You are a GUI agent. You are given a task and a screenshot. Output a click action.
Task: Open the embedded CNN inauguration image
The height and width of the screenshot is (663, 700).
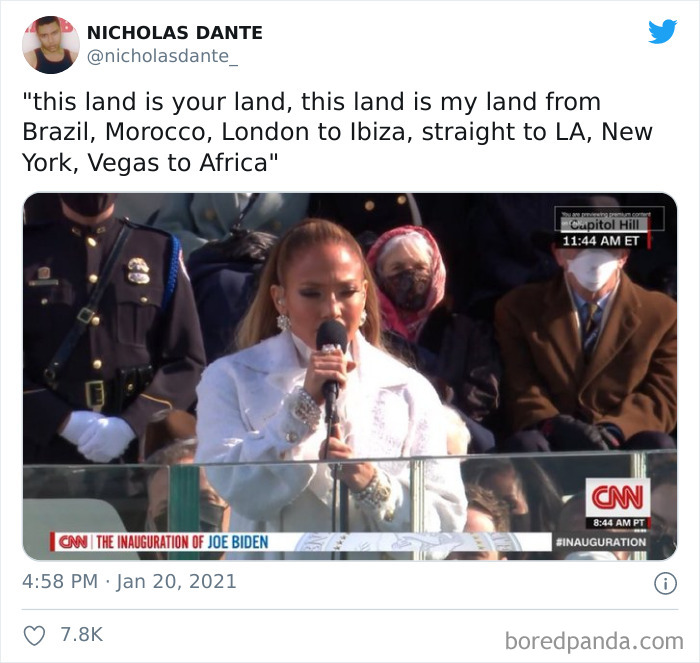pos(350,376)
